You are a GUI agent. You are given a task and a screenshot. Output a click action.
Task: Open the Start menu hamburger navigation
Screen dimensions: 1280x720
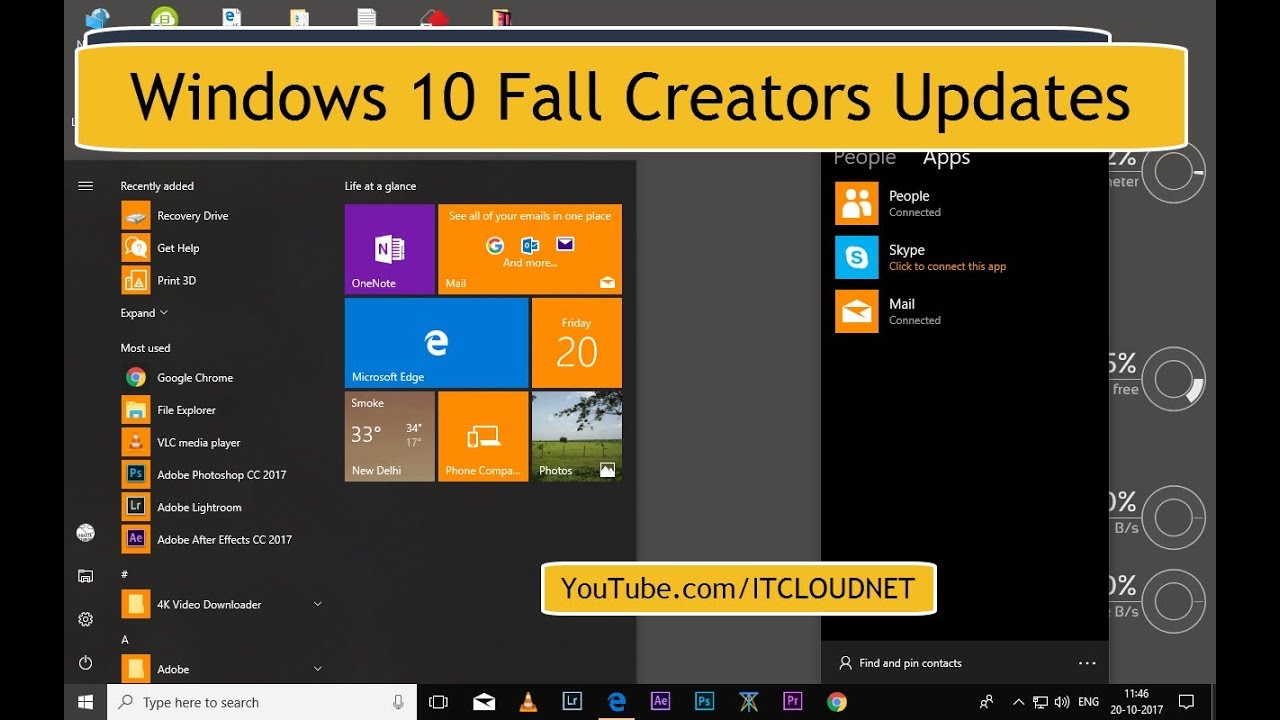pyautogui.click(x=85, y=186)
